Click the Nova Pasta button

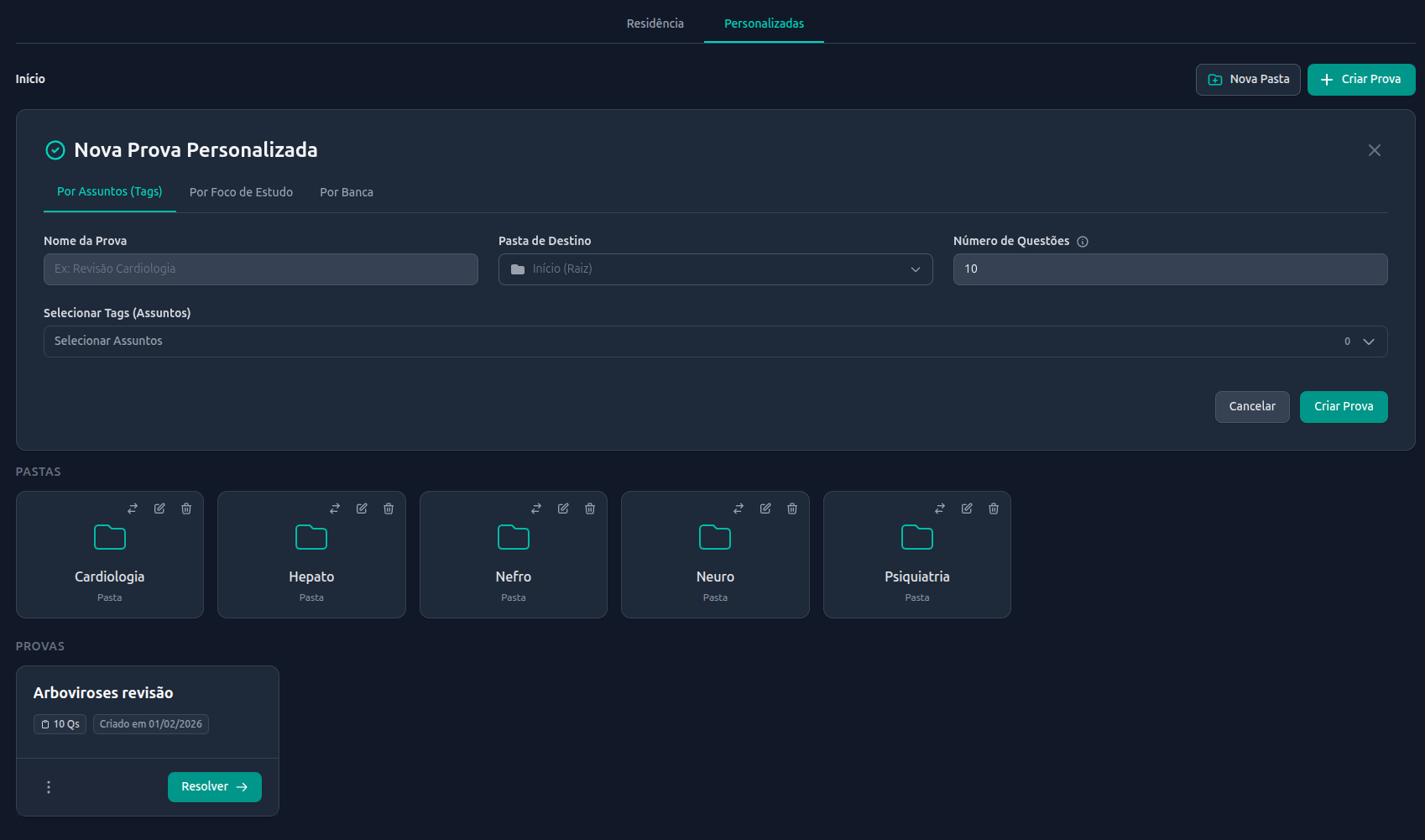point(1248,80)
